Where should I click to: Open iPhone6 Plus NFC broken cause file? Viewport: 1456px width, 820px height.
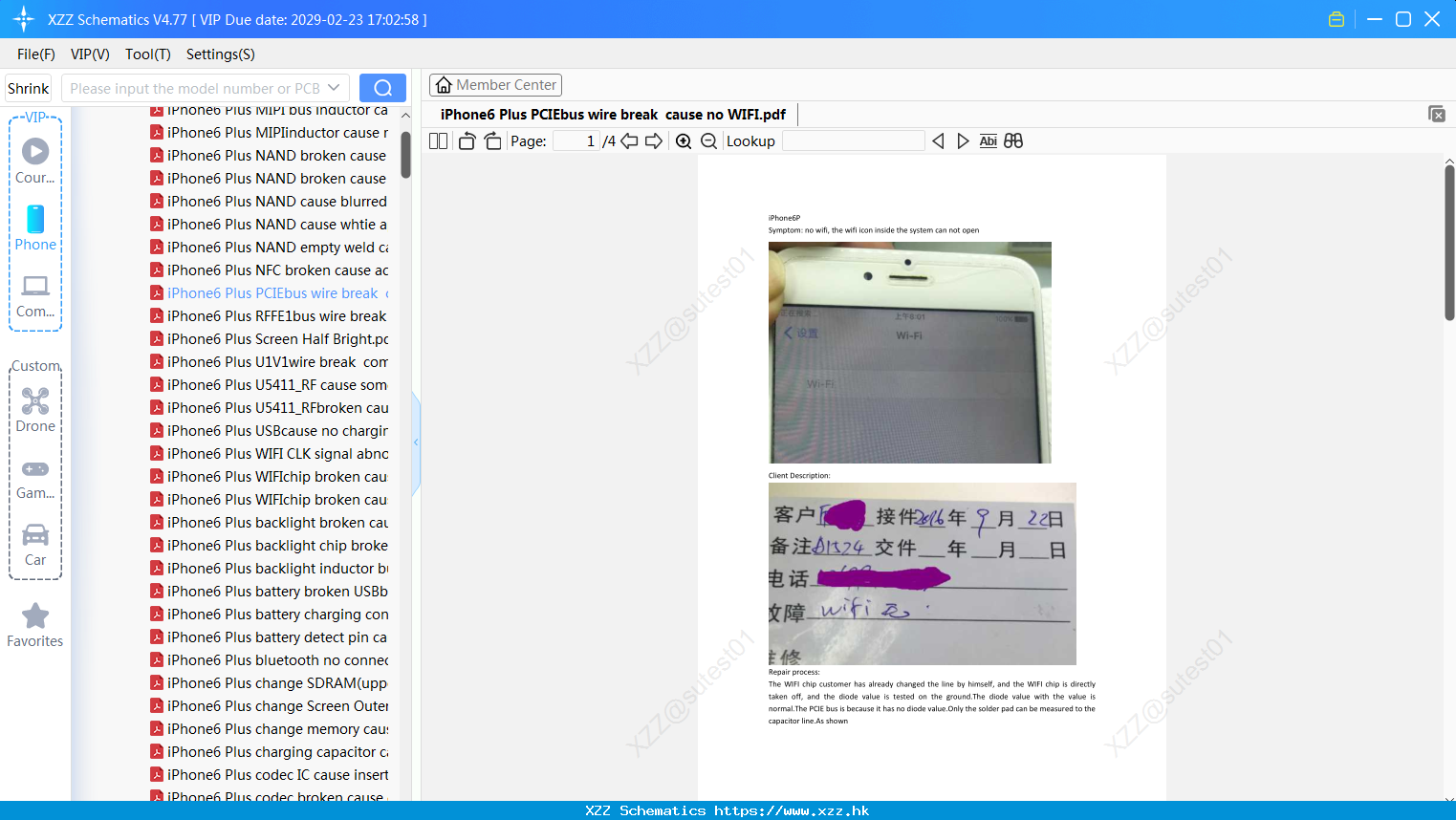click(269, 270)
